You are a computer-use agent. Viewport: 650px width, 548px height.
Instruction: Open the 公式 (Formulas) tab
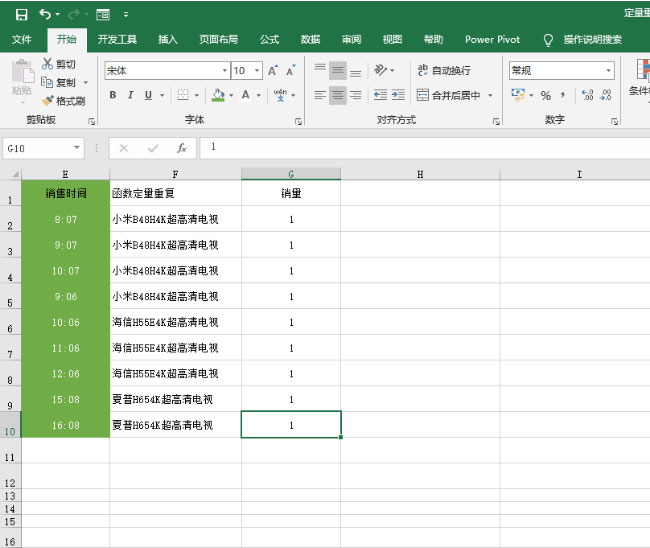tap(269, 40)
